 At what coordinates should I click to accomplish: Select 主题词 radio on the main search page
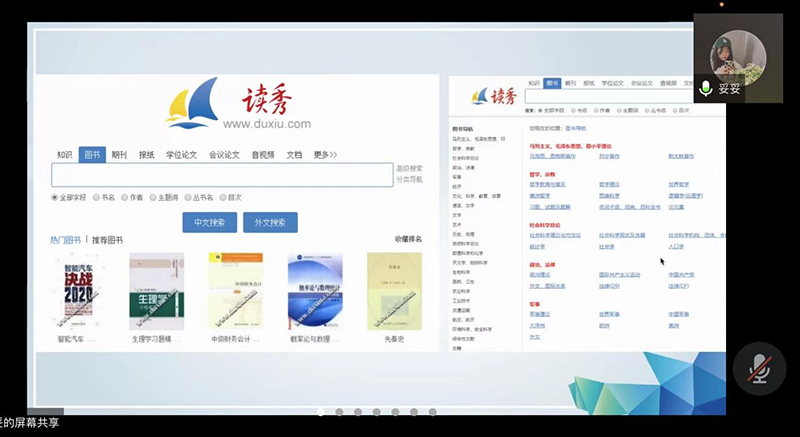pos(153,197)
